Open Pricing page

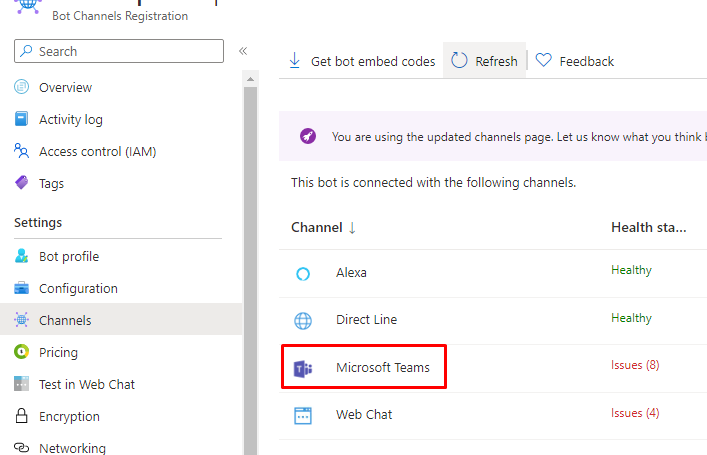[58, 353]
